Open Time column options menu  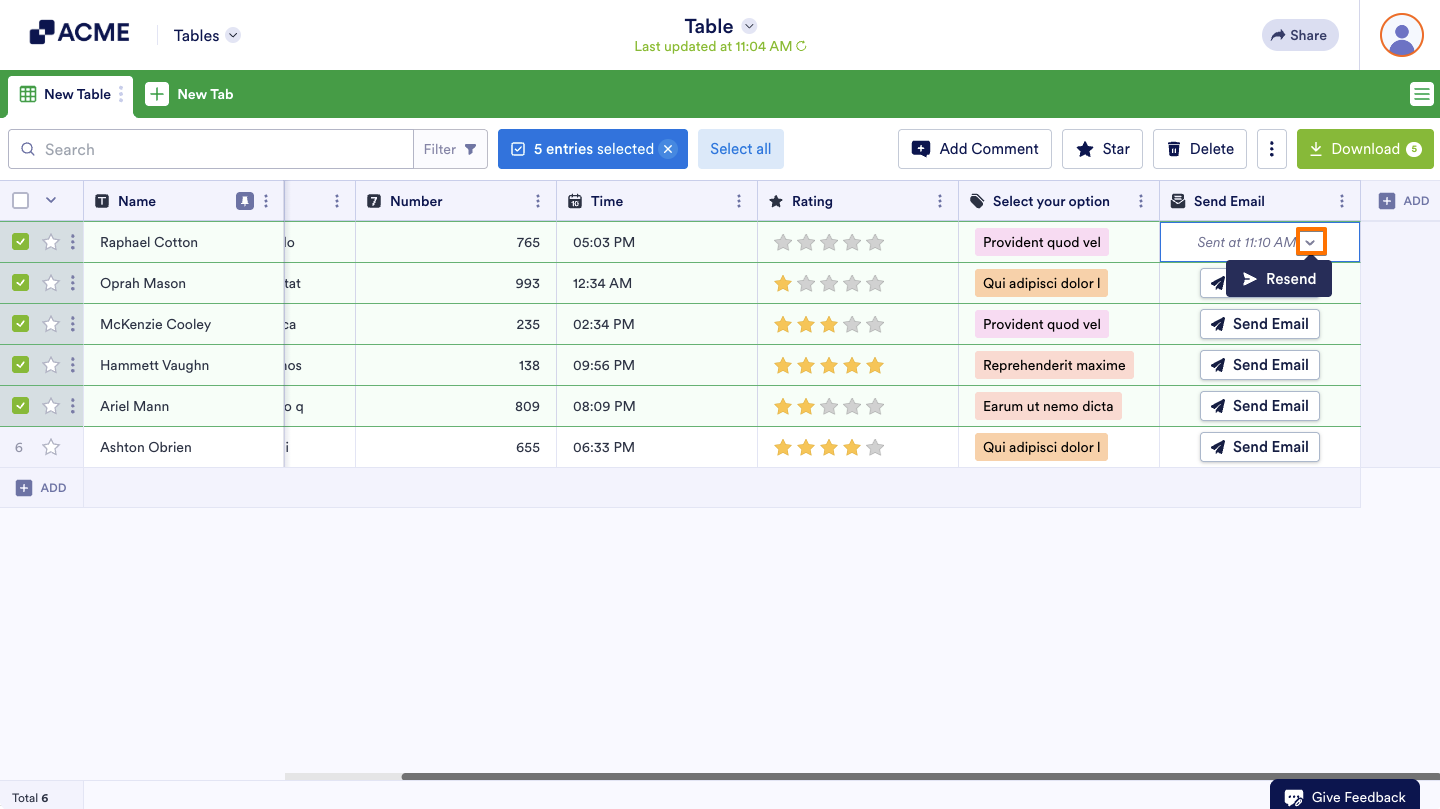coord(739,201)
